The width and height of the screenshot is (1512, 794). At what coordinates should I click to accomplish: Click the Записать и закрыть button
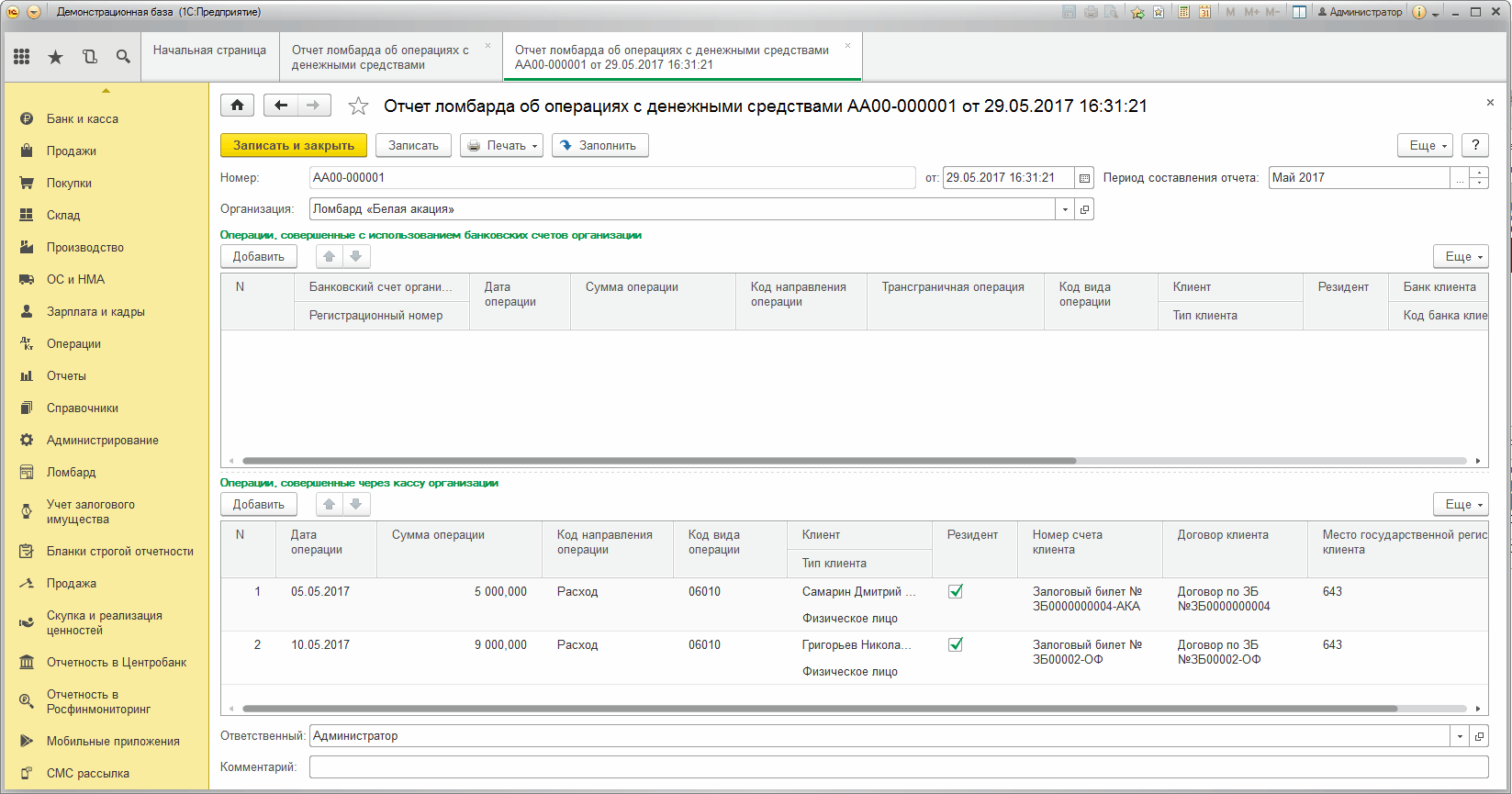294,145
